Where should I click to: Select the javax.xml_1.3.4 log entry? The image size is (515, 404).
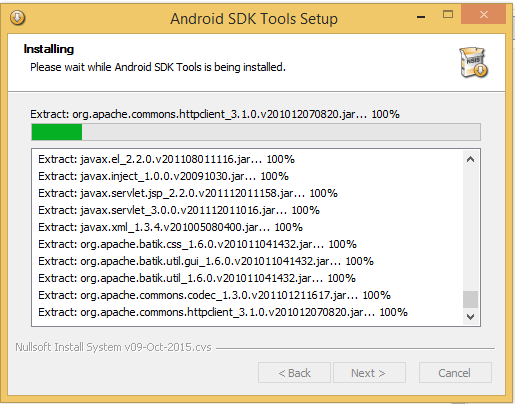170,227
